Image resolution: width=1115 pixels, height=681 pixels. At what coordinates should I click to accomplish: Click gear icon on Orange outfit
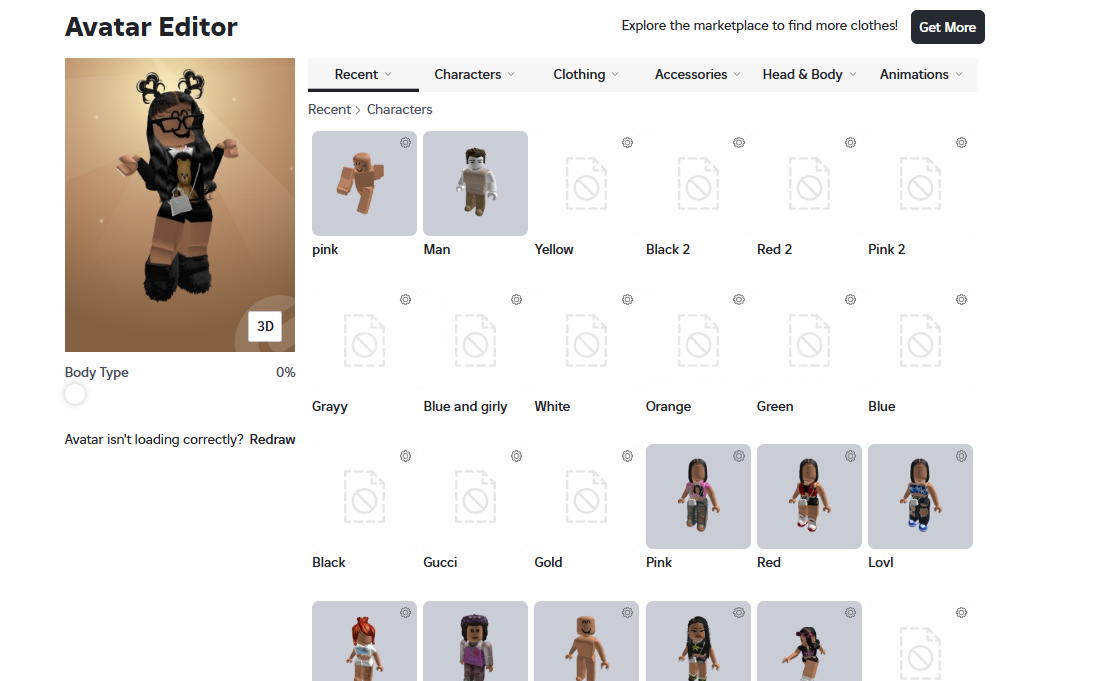[739, 299]
